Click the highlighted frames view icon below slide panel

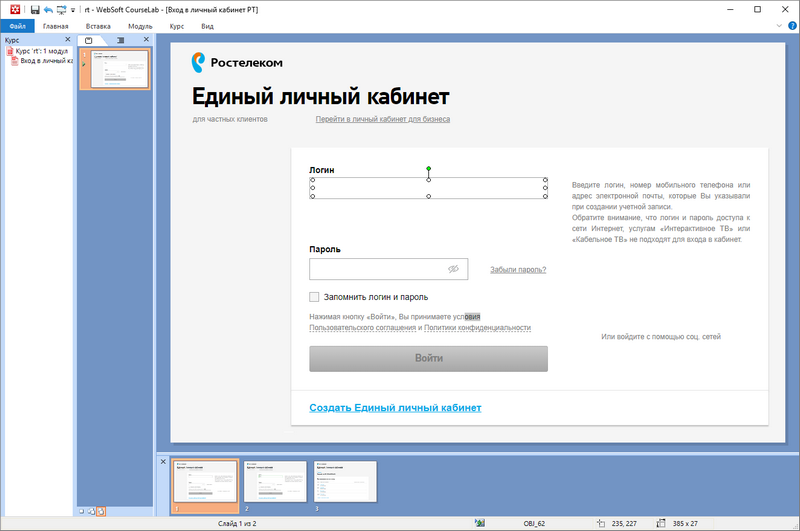(x=101, y=511)
